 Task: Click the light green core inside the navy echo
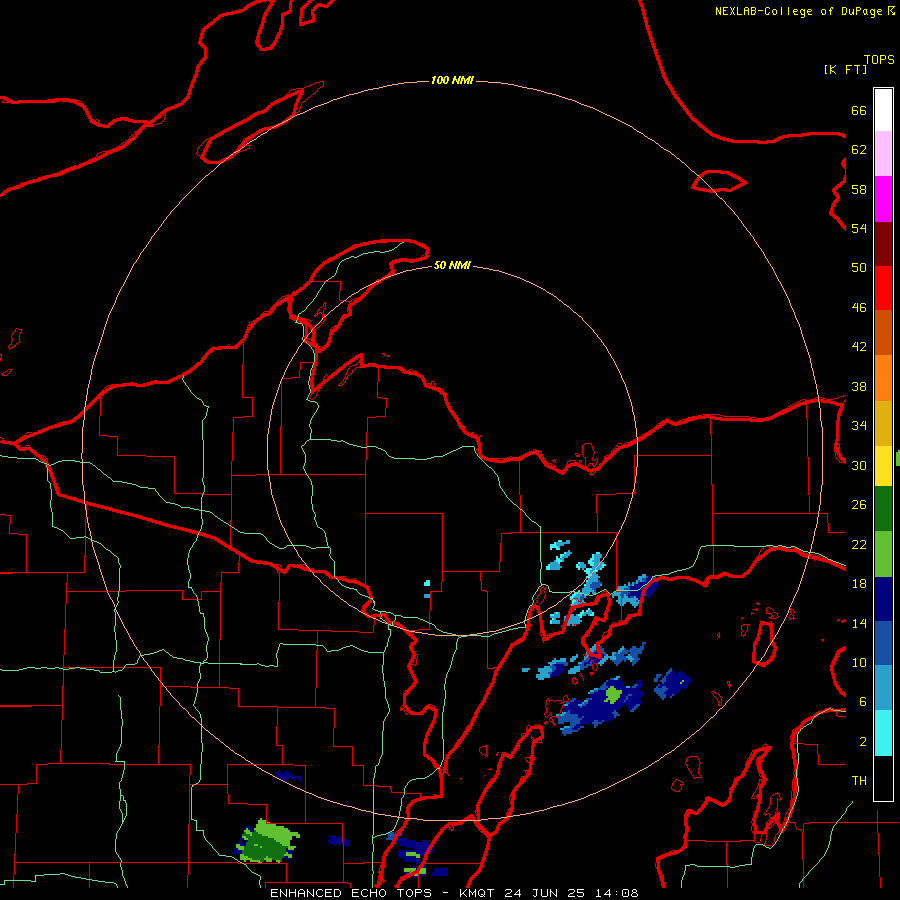[613, 695]
